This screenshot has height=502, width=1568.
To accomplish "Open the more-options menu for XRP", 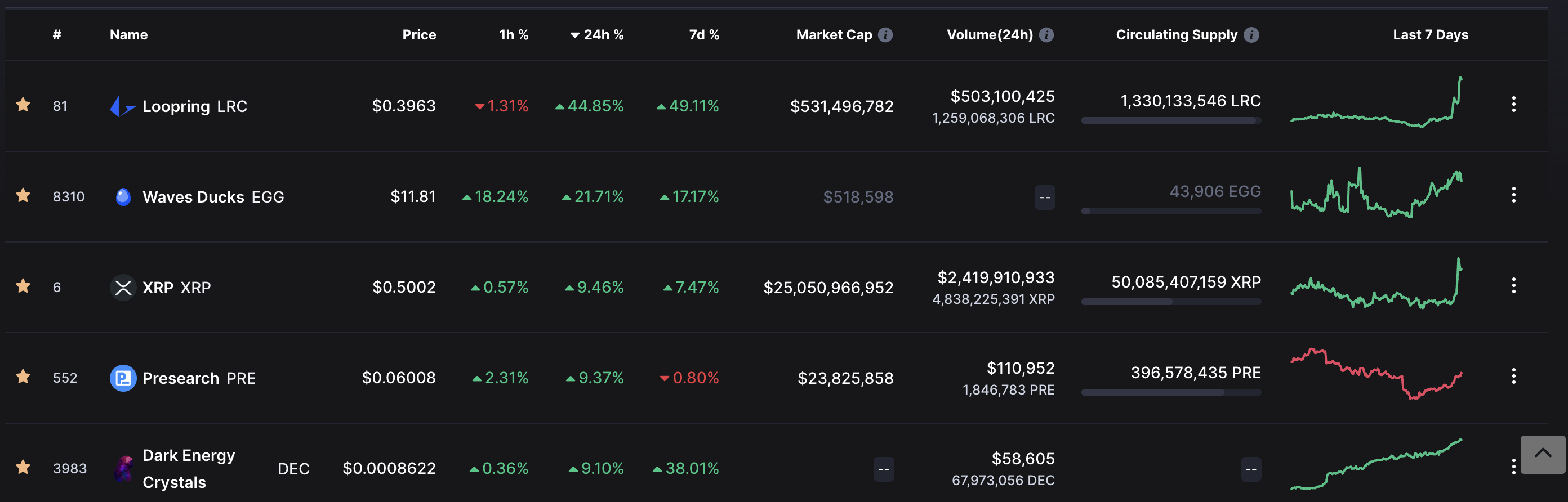I will click(x=1513, y=286).
